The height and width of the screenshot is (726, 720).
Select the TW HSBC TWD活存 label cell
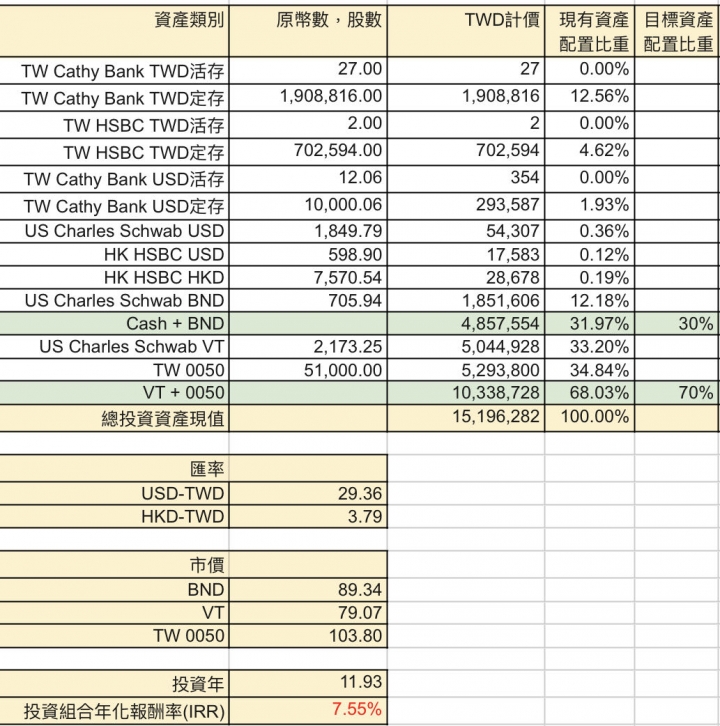point(114,125)
